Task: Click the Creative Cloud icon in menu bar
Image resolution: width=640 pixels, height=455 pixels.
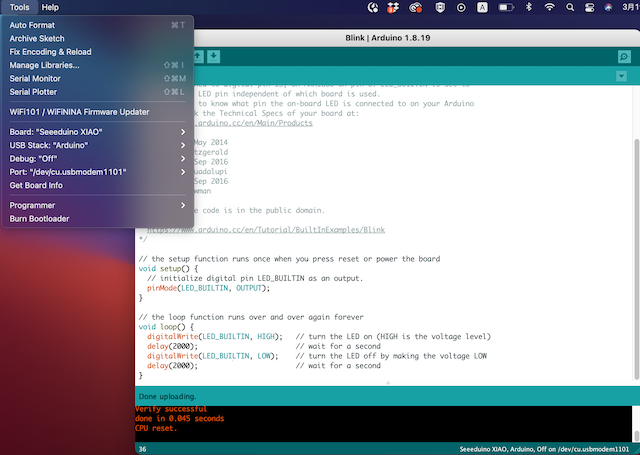Action: (416, 7)
